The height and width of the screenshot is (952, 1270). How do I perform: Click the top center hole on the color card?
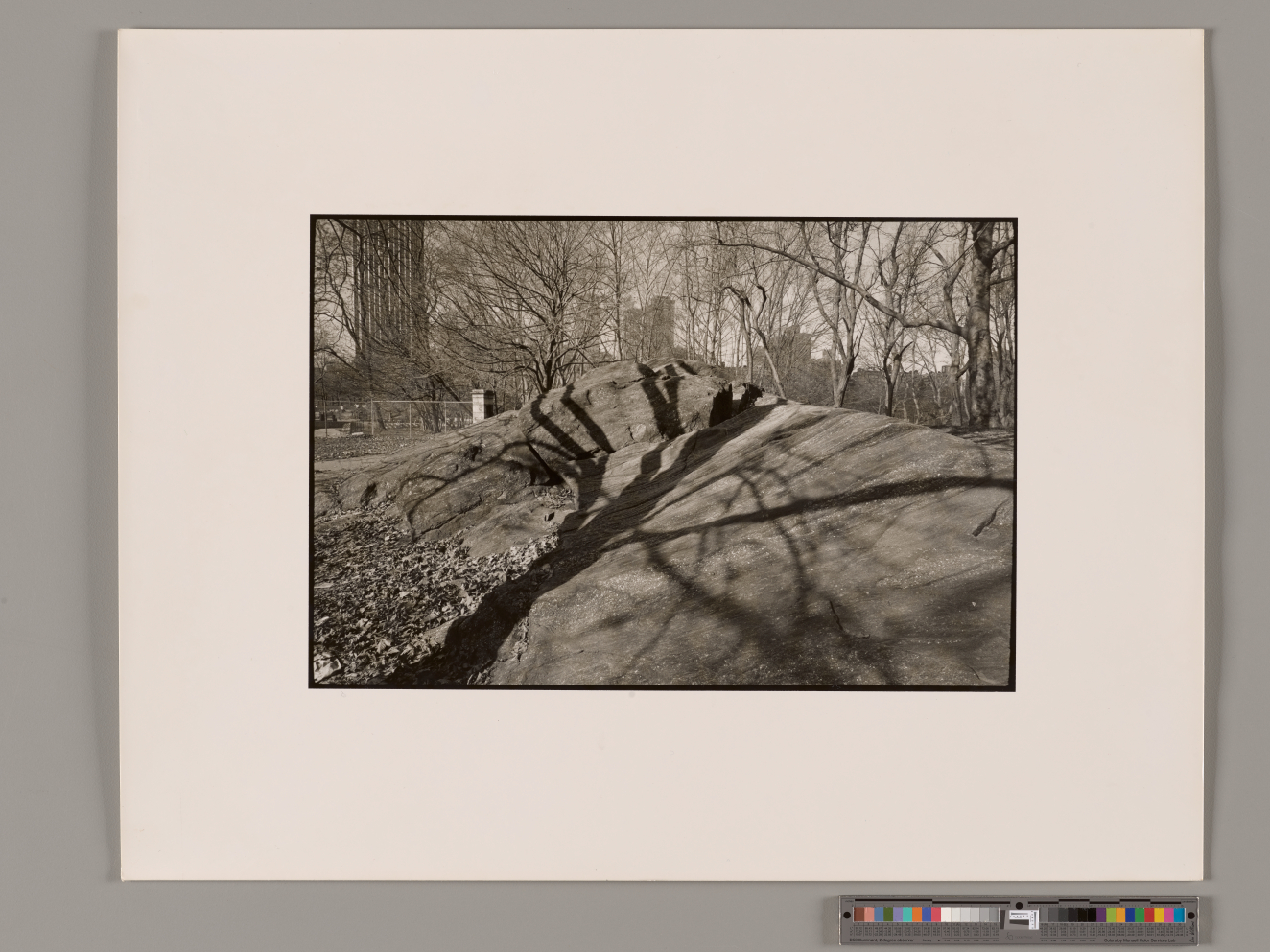[1019, 905]
